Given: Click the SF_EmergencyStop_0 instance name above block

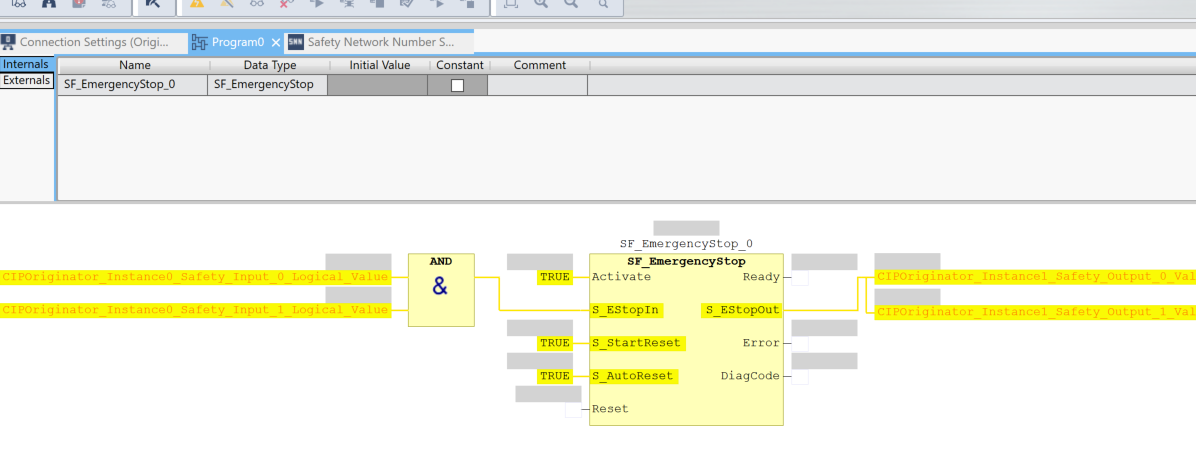Looking at the screenshot, I should [x=686, y=244].
